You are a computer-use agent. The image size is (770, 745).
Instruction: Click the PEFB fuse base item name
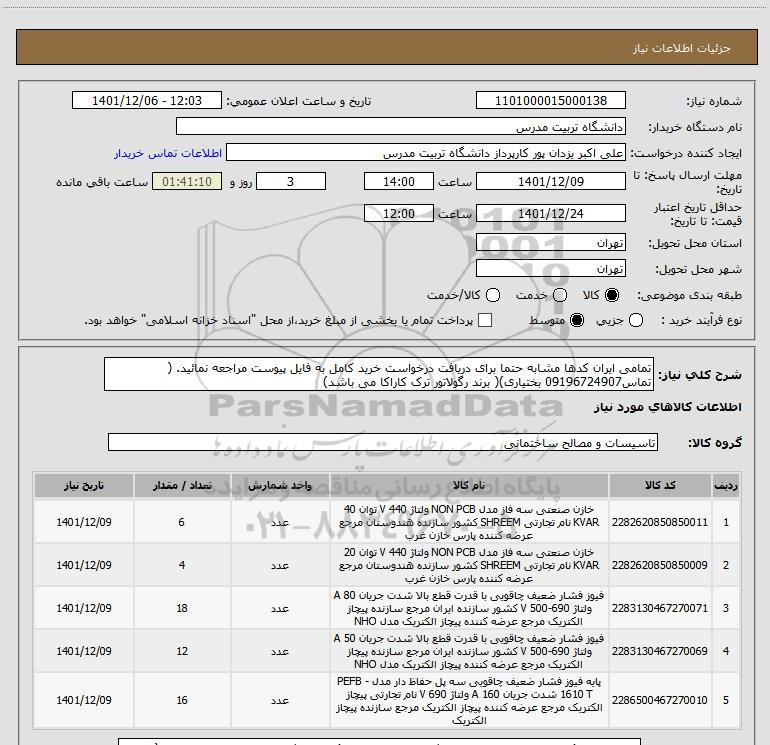(x=469, y=701)
